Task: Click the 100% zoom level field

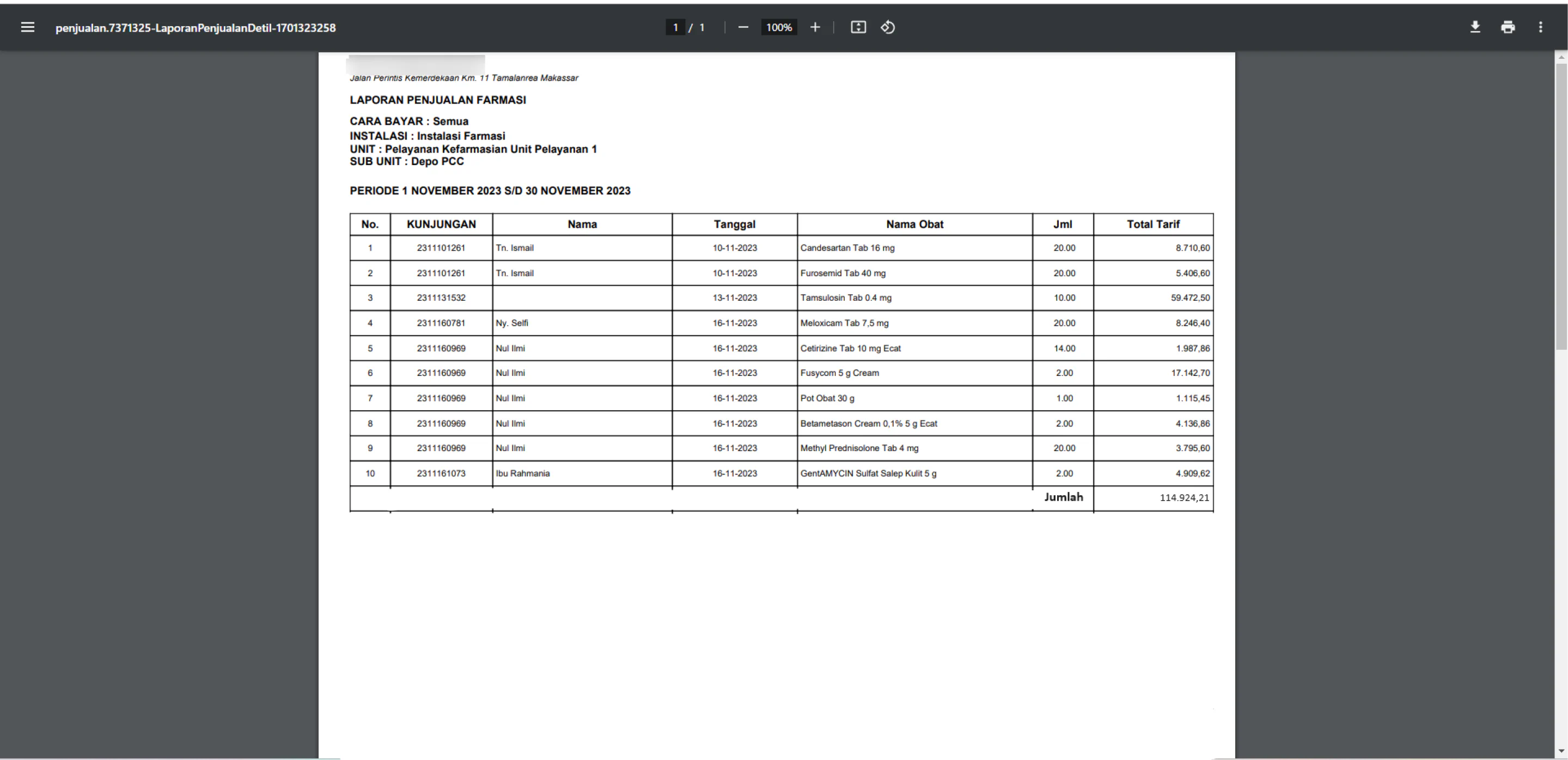Action: [779, 27]
